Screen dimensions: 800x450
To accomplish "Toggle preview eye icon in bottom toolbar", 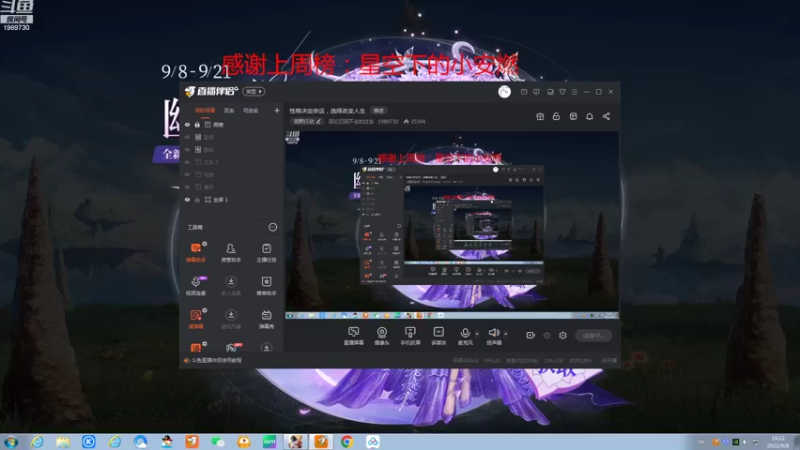I will coord(547,335).
